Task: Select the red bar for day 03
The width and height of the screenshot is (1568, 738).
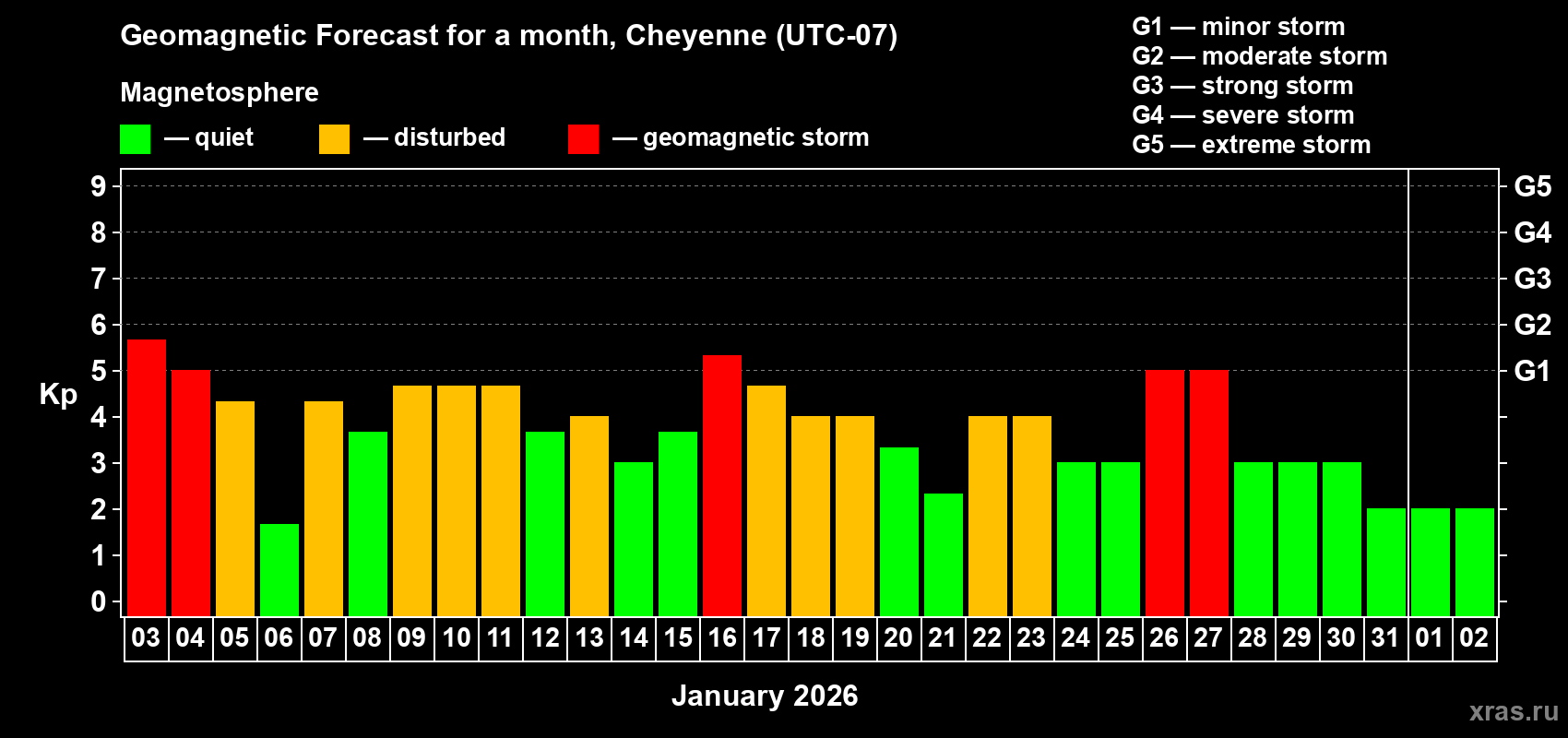Action: pos(147,478)
